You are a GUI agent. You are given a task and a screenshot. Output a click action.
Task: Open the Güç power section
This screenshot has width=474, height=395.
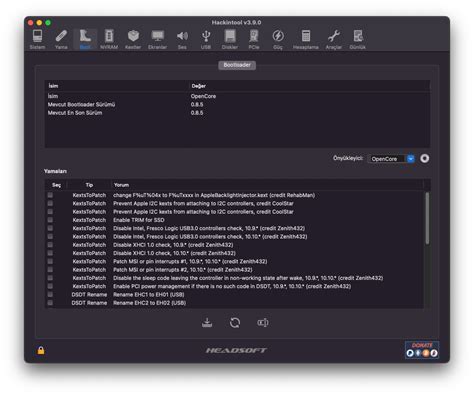tap(278, 39)
